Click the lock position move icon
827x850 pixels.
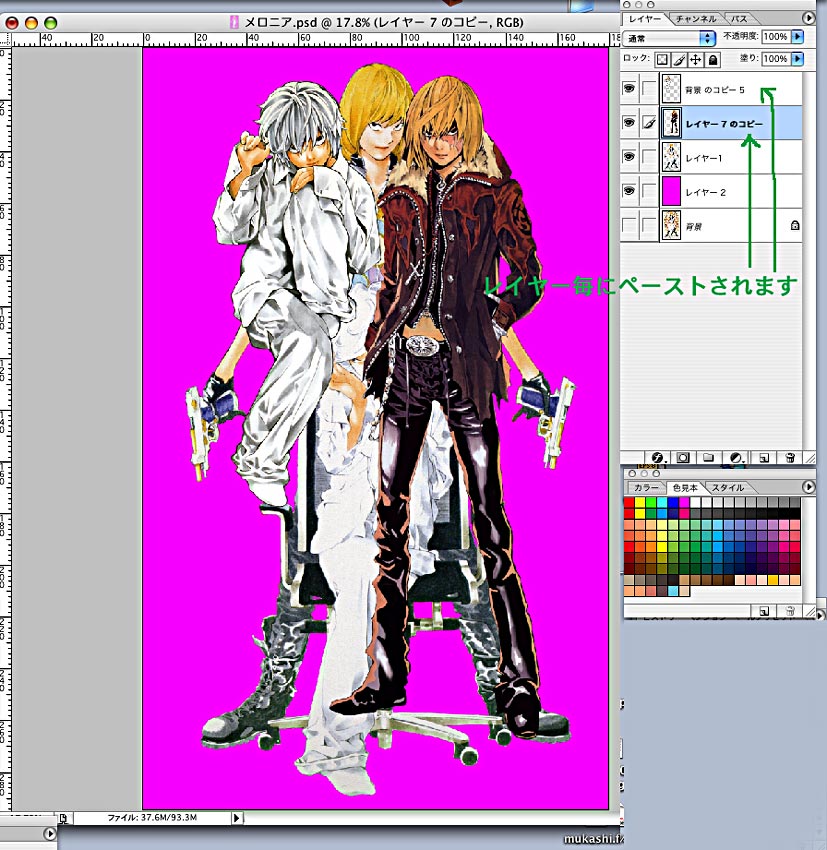pos(696,59)
